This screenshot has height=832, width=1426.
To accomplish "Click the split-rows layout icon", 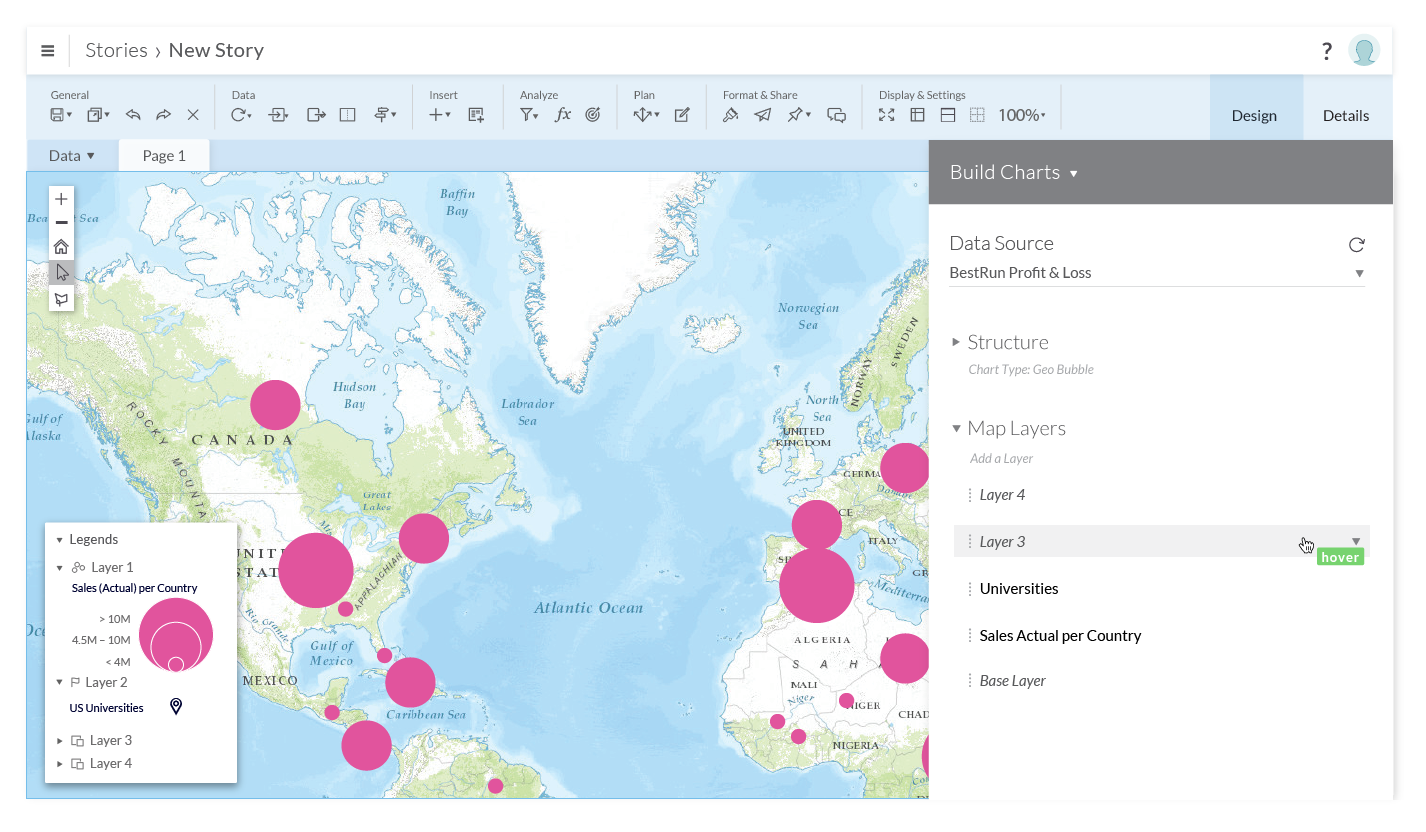I will pyautogui.click(x=948, y=115).
